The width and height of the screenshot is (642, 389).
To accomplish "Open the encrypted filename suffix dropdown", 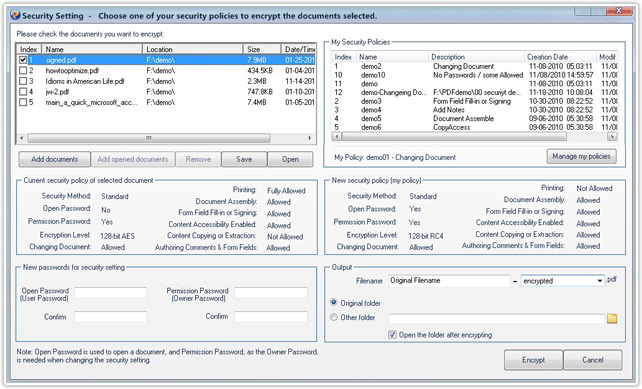I will click(599, 281).
